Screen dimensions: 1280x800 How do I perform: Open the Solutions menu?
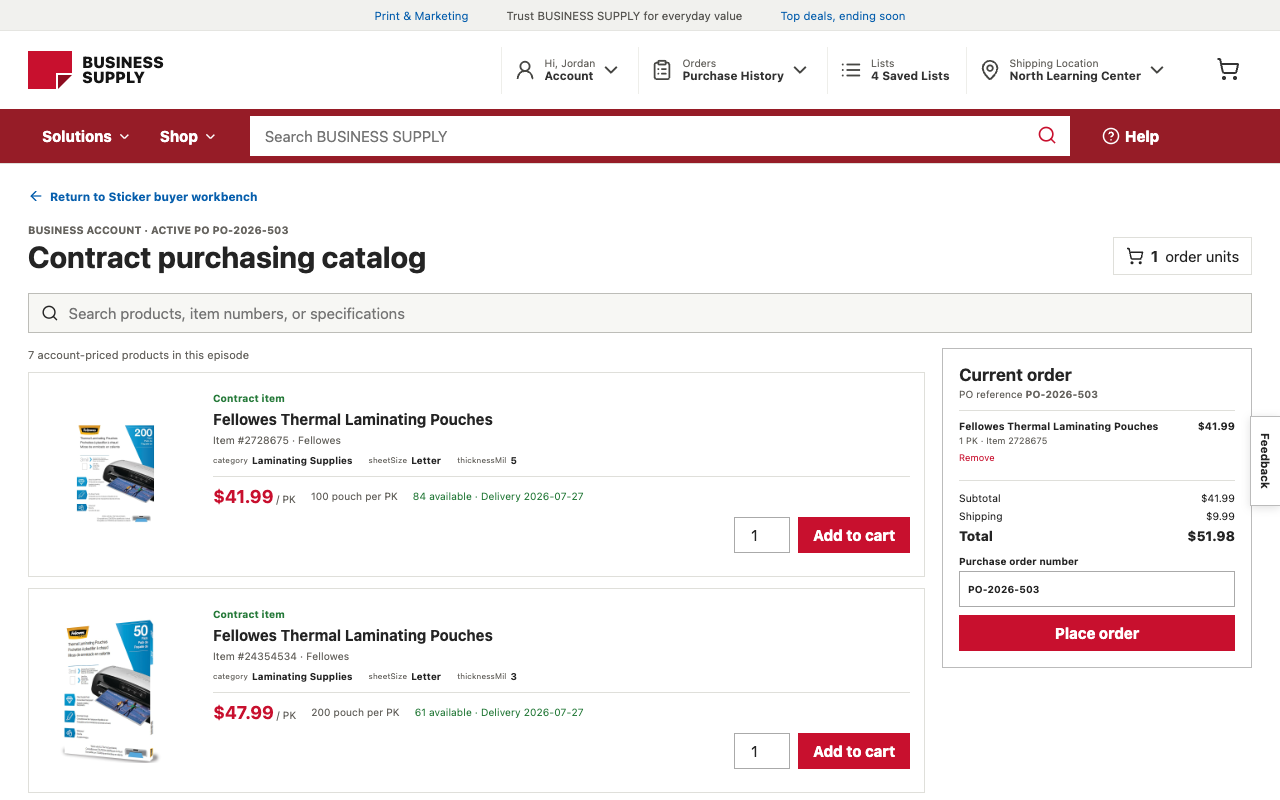(86, 136)
